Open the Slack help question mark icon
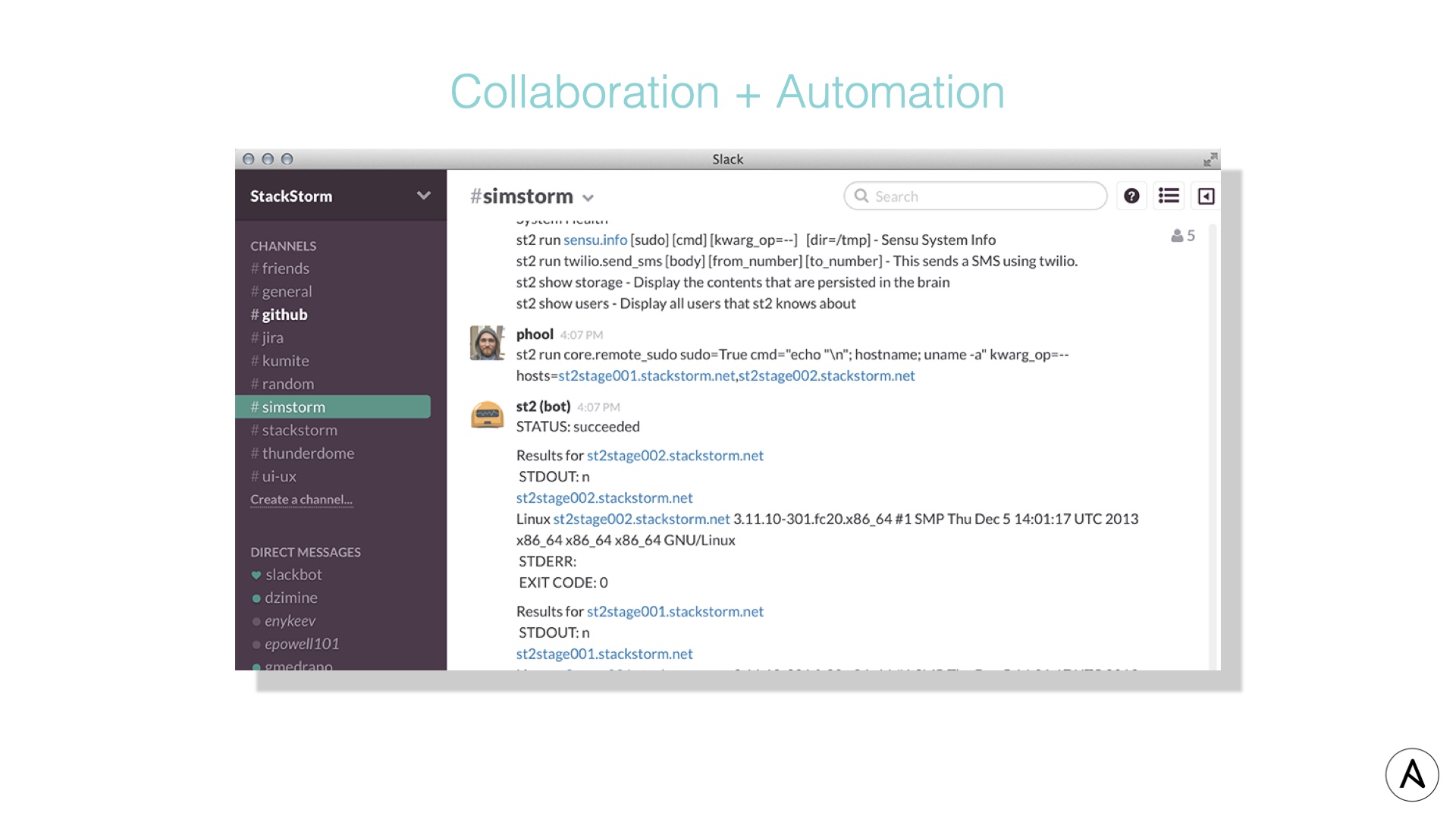1456x819 pixels. 1131,196
